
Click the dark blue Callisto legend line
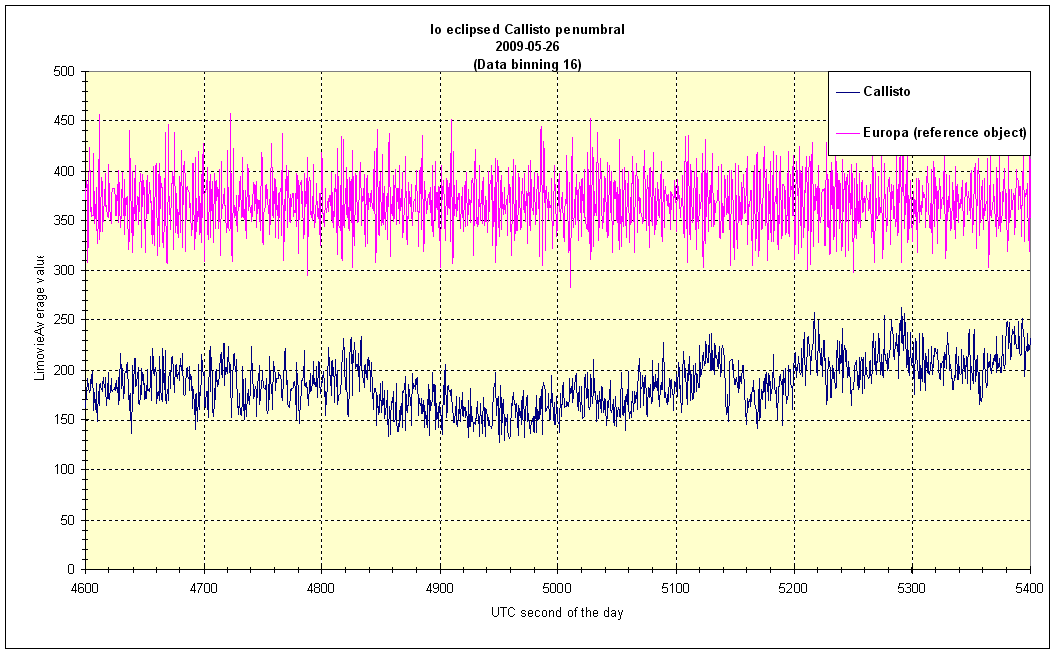pyautogui.click(x=847, y=92)
